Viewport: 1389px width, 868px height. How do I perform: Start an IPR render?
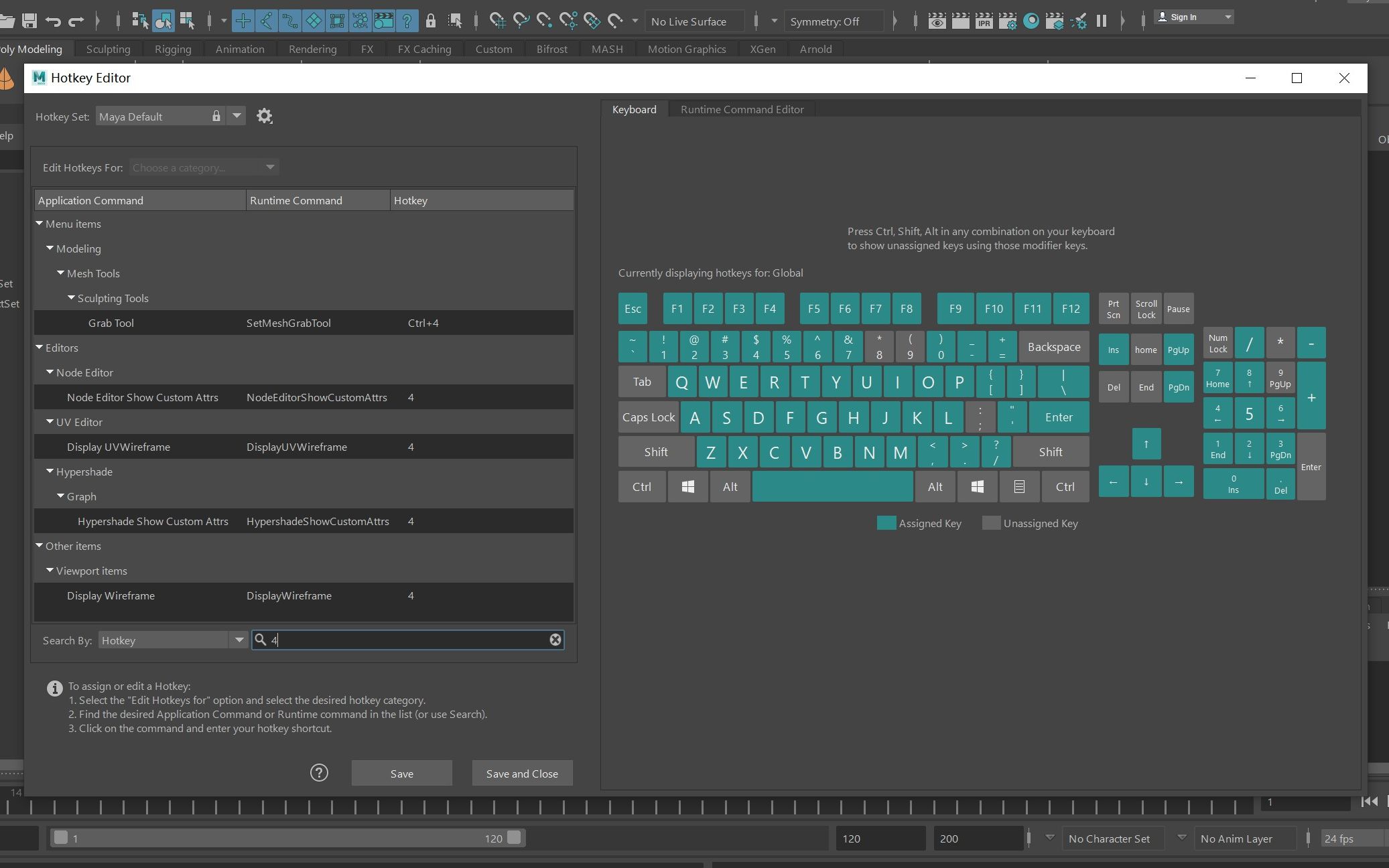[x=984, y=21]
